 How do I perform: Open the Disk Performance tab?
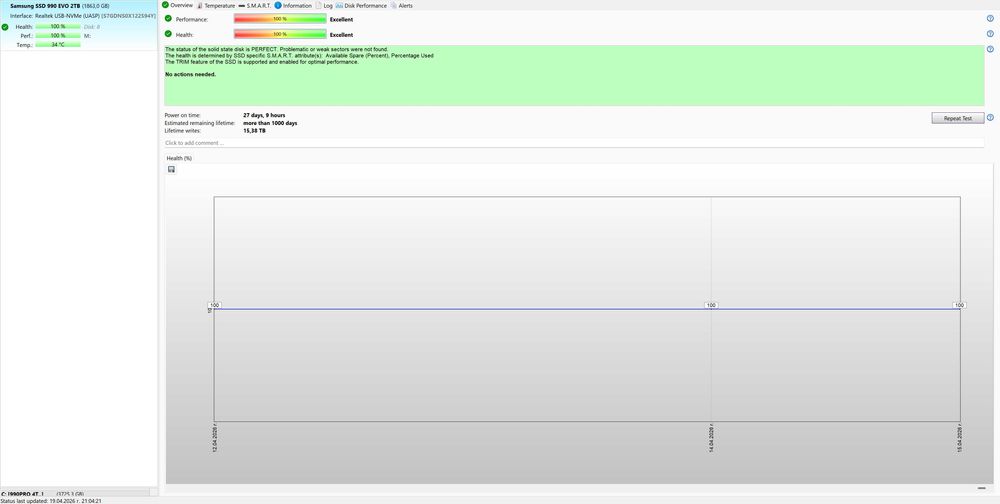(x=361, y=5)
